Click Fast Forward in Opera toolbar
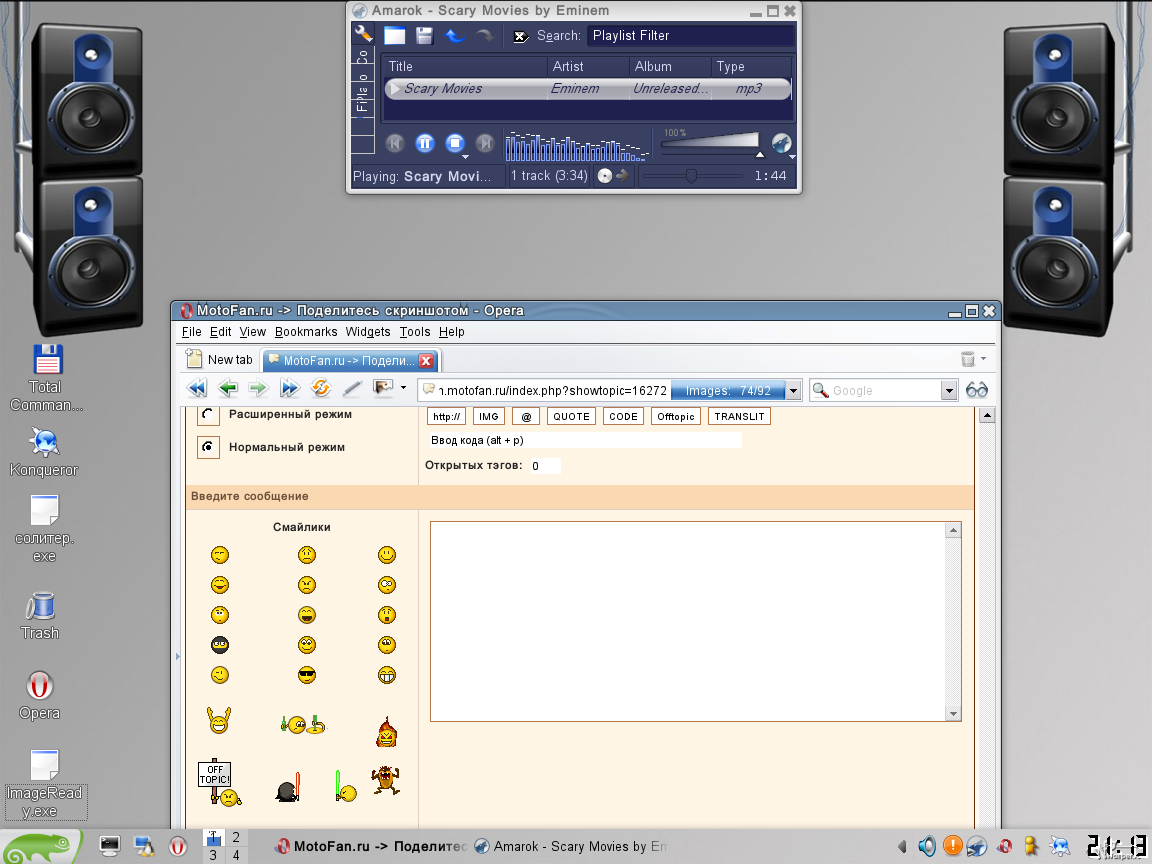Image resolution: width=1152 pixels, height=864 pixels. click(289, 387)
